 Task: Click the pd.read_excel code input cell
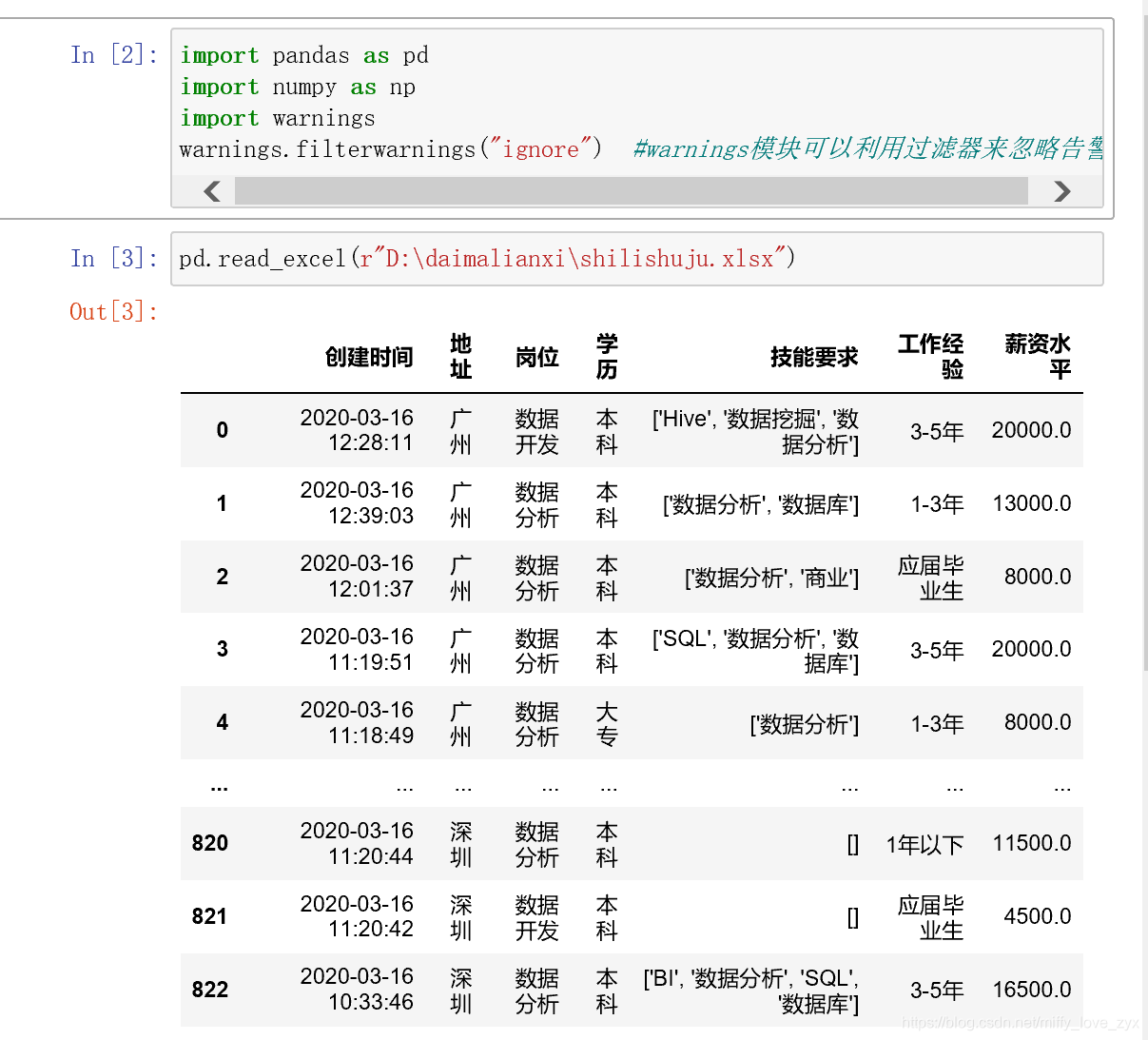[x=637, y=259]
